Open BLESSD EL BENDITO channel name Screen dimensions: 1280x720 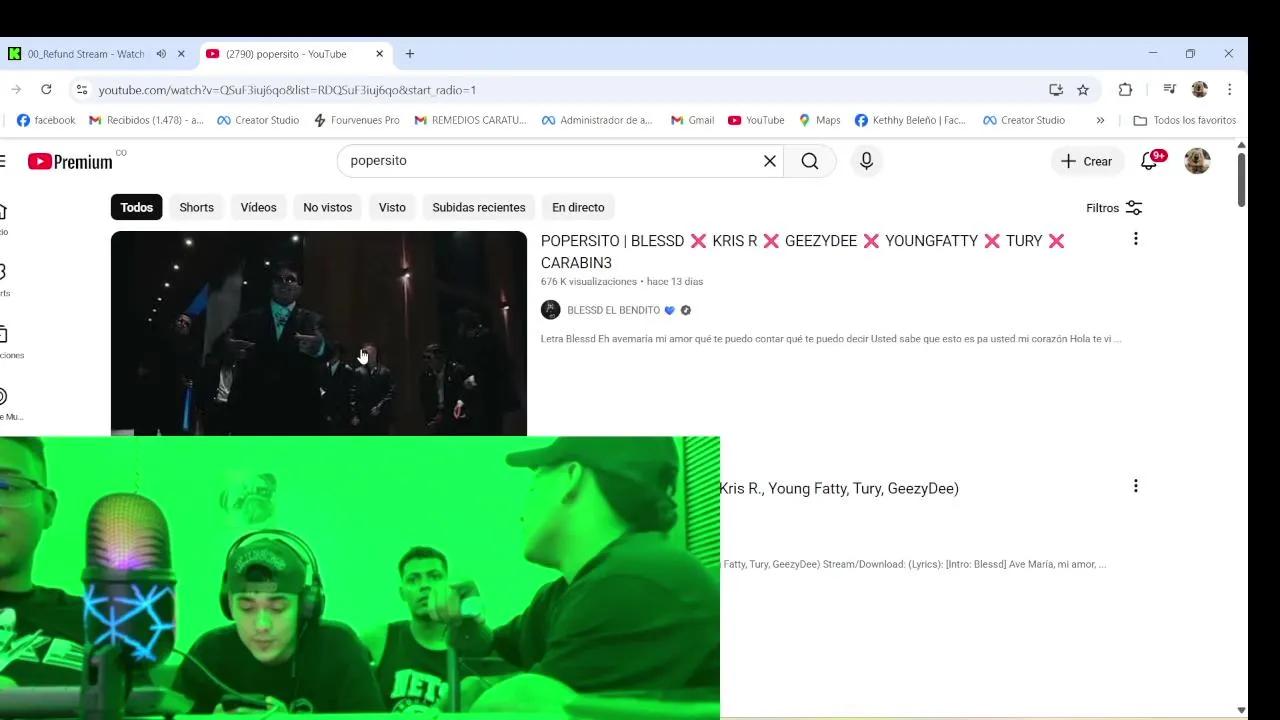(614, 310)
